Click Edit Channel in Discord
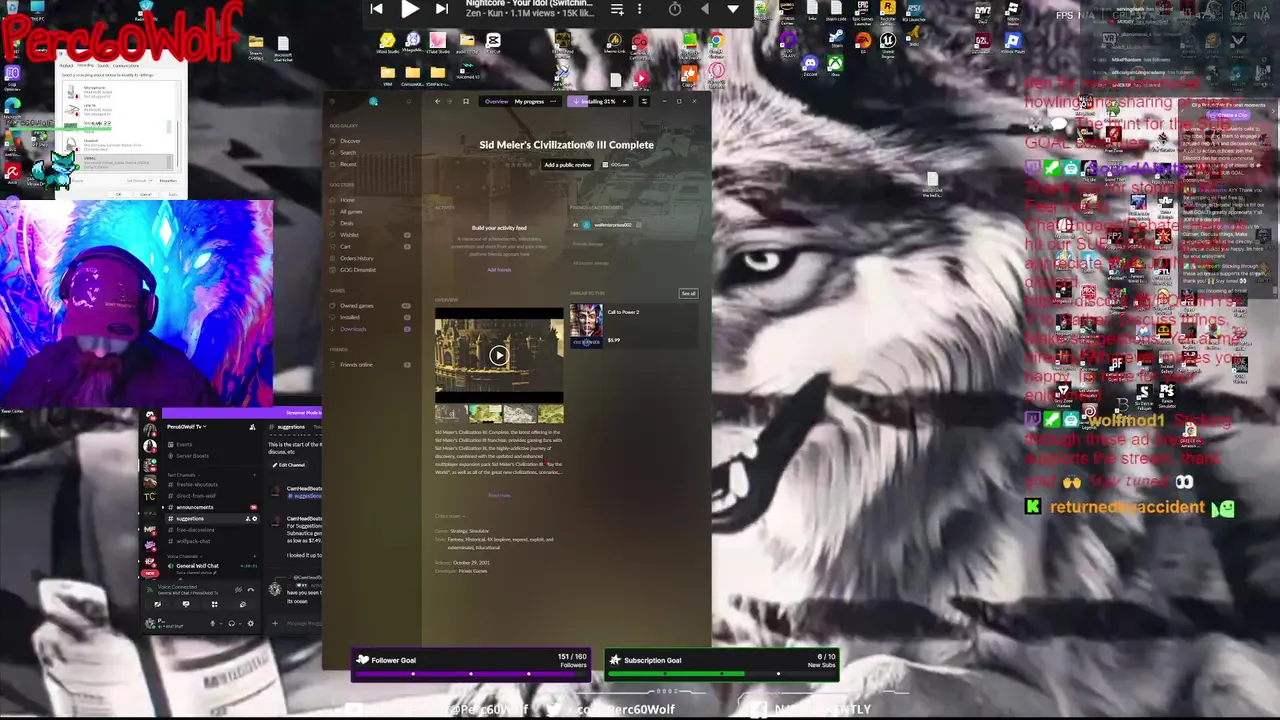Image resolution: width=1280 pixels, height=720 pixels. coord(290,465)
